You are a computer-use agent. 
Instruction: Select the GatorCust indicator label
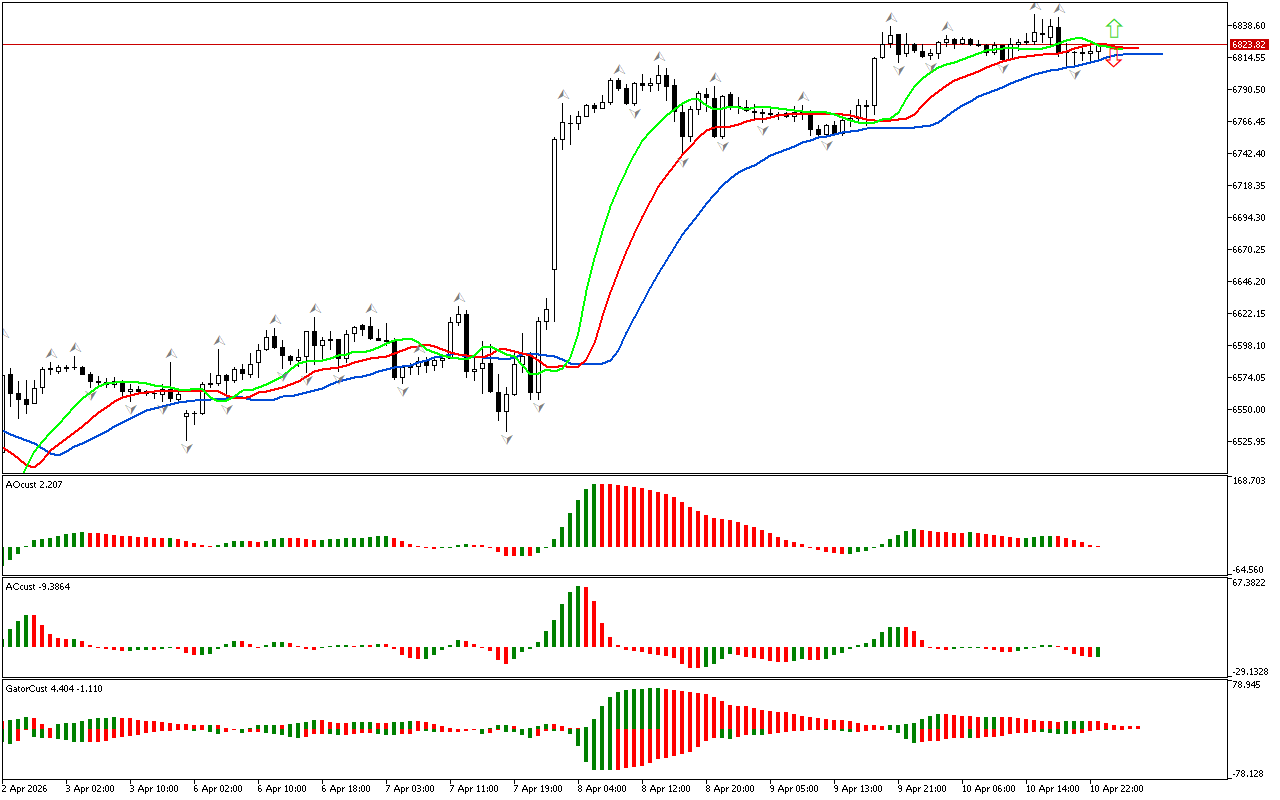coord(54,688)
